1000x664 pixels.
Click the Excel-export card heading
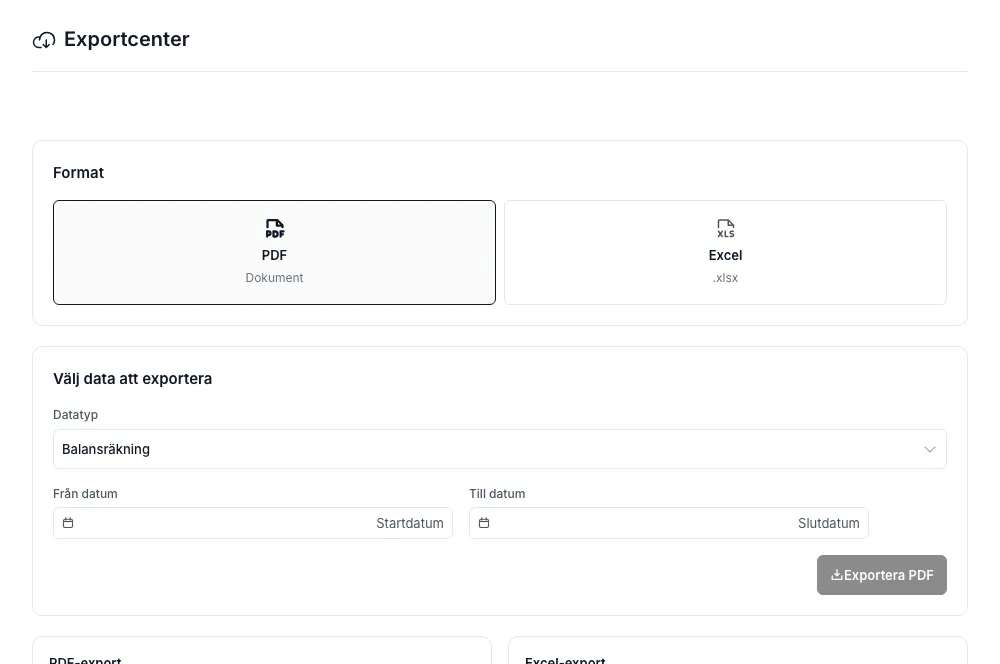pyautogui.click(x=564, y=660)
